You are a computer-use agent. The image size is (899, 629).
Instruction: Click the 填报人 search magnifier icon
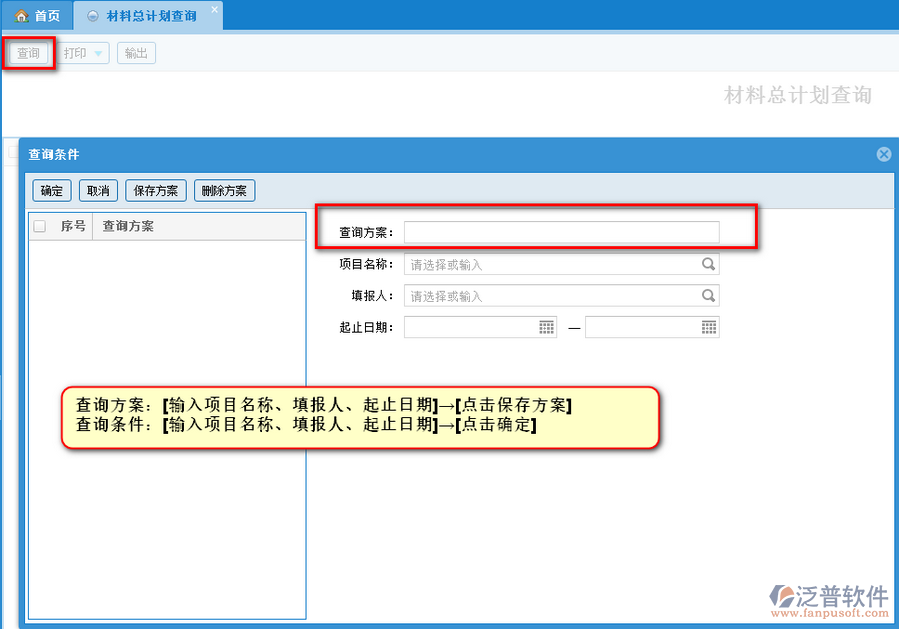pyautogui.click(x=708, y=295)
